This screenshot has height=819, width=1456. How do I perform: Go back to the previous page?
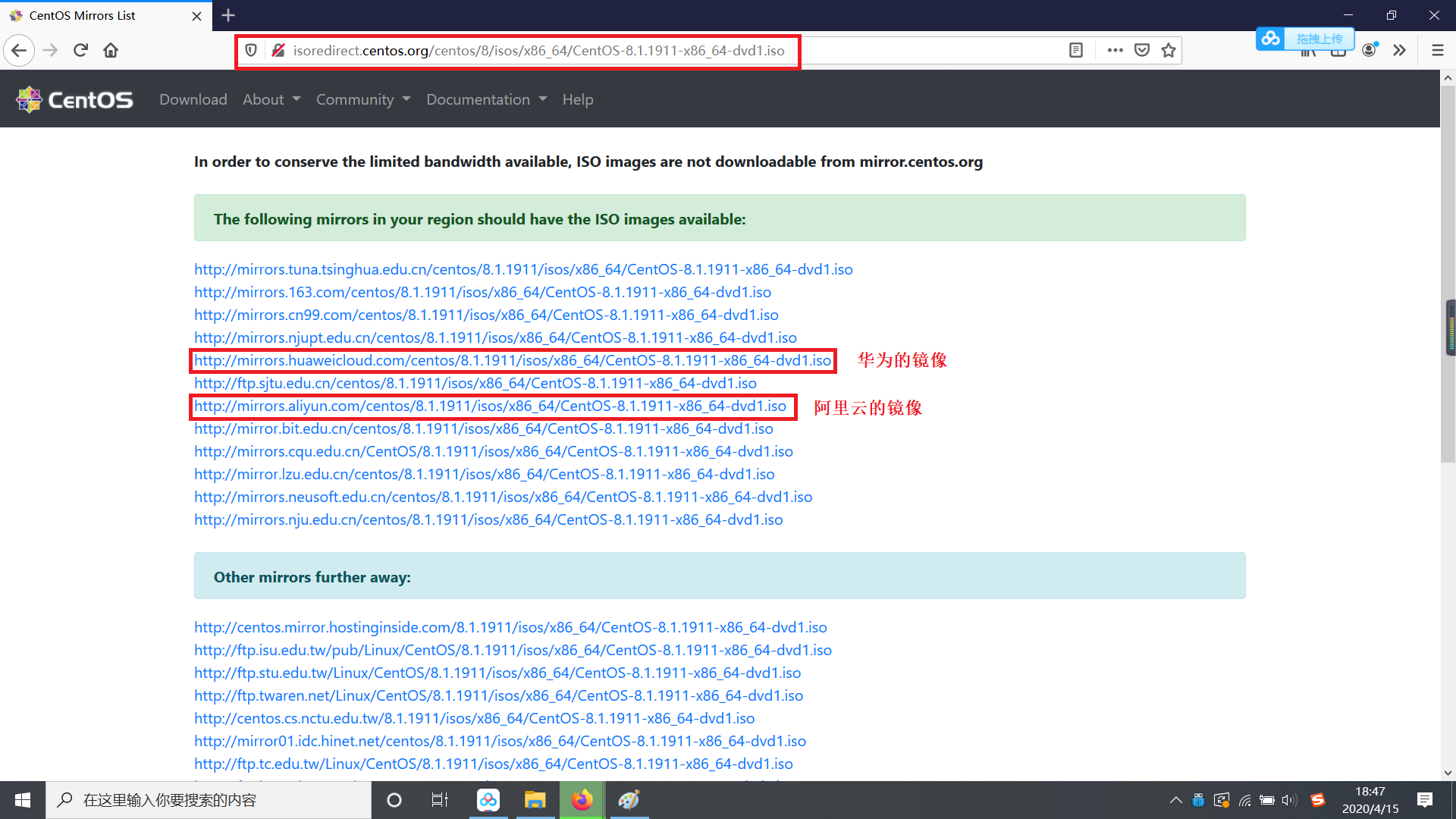coord(19,51)
